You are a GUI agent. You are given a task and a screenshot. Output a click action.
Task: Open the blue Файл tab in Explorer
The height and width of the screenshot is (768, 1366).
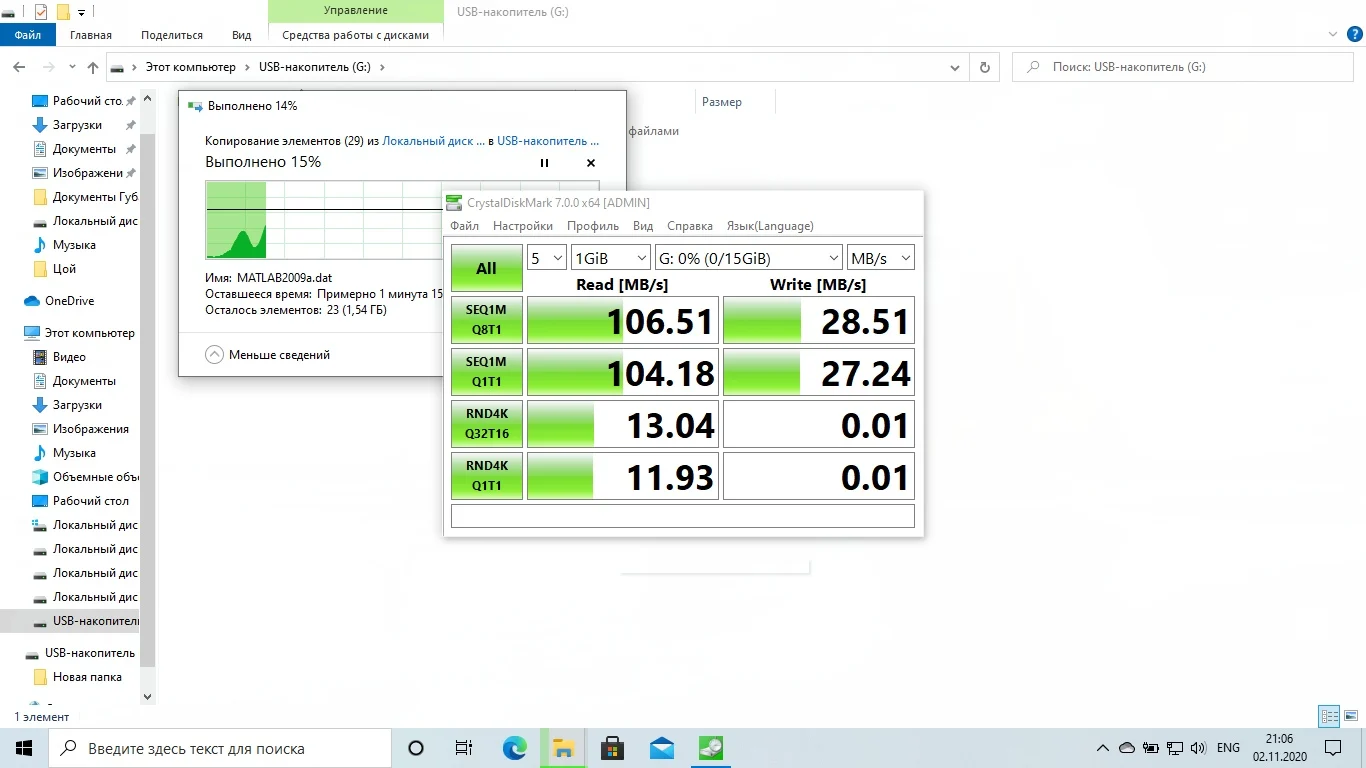28,35
